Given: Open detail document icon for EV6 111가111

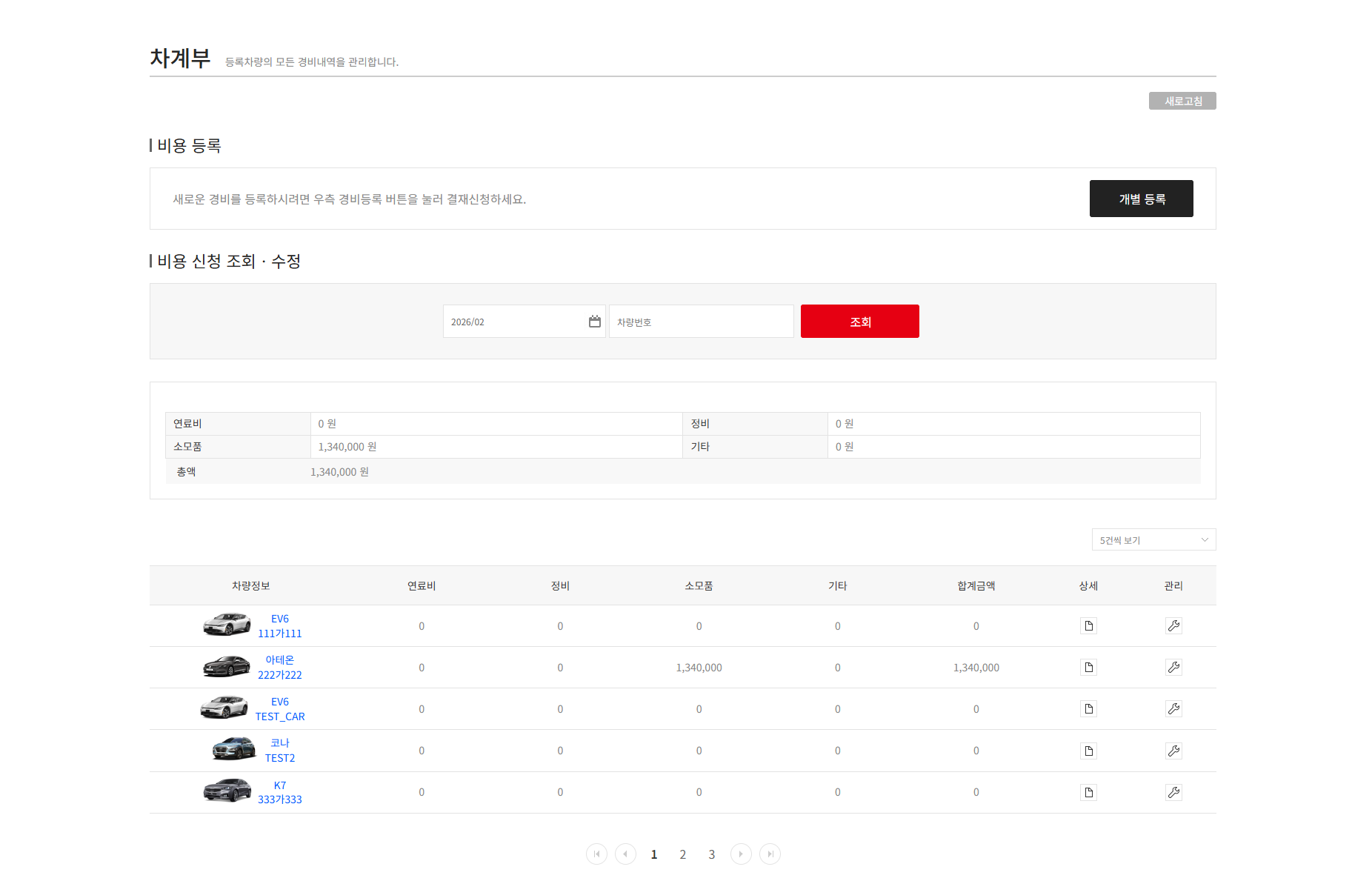Looking at the screenshot, I should 1088,626.
